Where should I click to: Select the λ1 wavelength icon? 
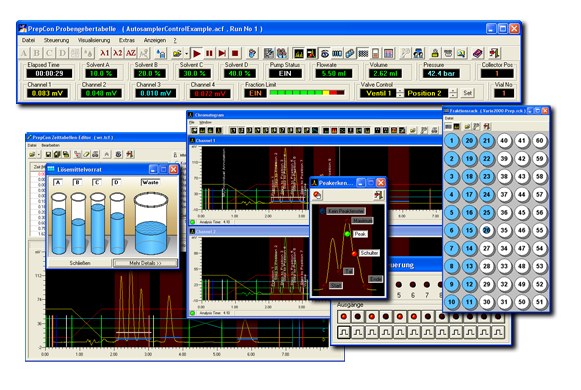click(x=105, y=53)
